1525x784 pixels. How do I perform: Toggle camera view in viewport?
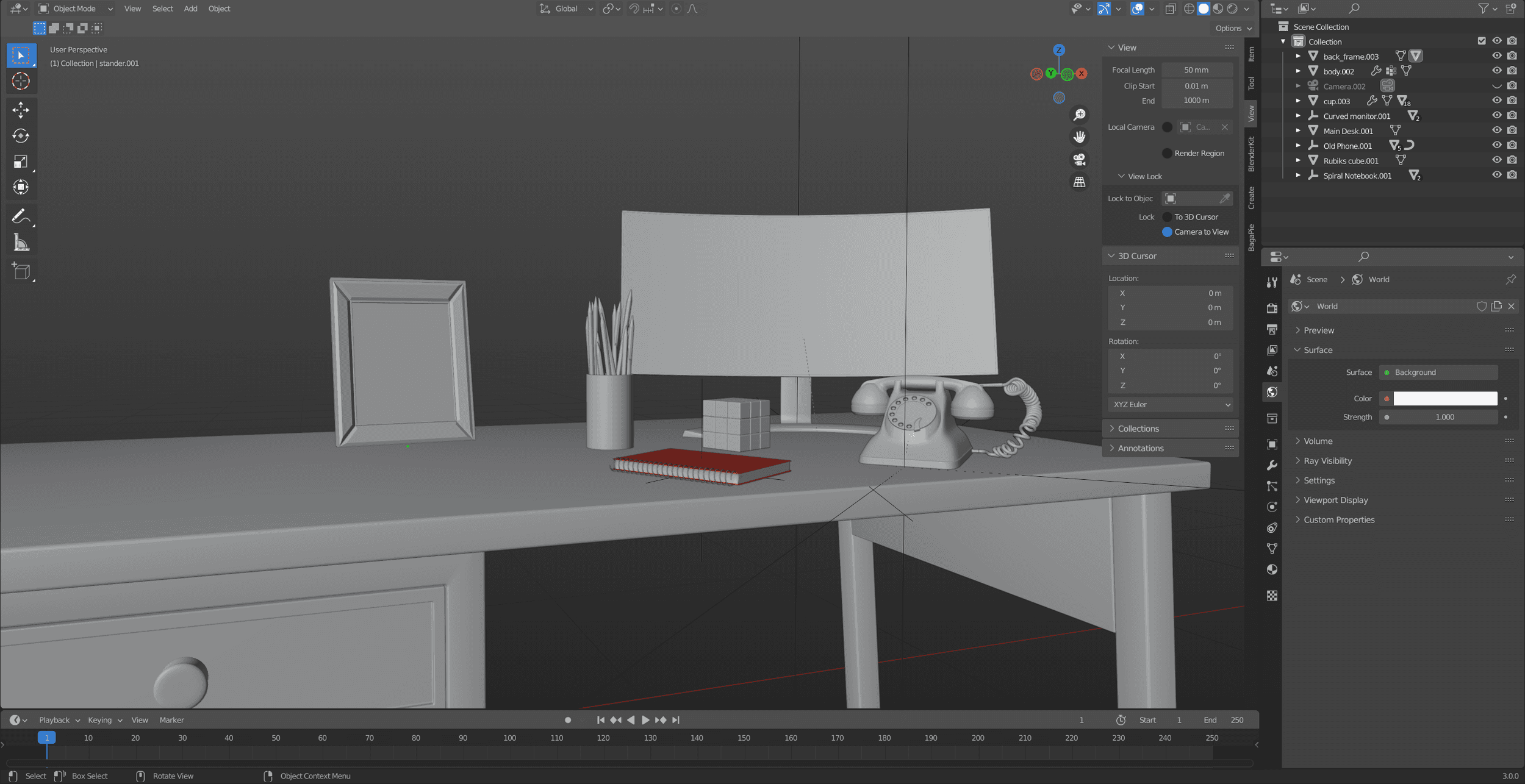pyautogui.click(x=1079, y=160)
